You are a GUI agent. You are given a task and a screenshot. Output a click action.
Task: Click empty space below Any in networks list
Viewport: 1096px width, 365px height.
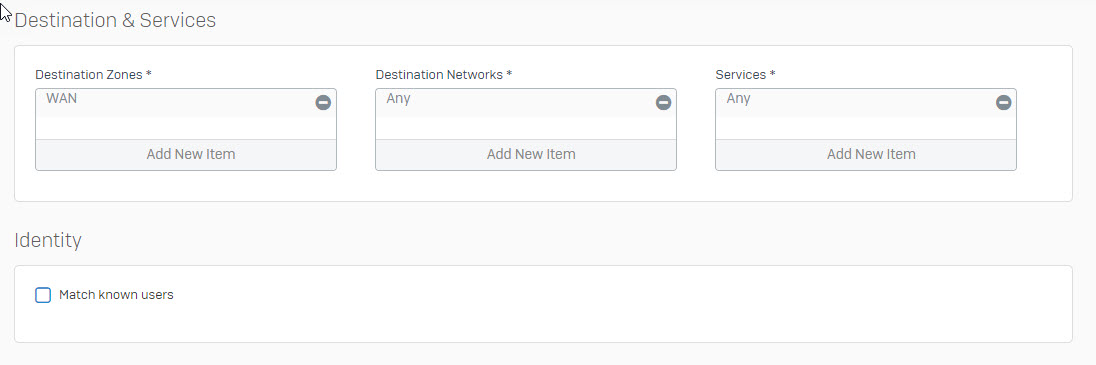(x=526, y=128)
